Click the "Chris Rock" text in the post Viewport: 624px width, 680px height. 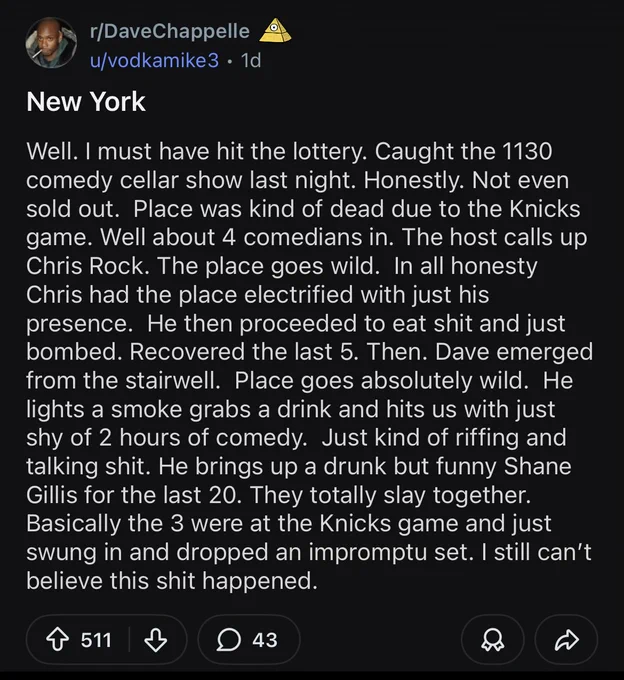(x=87, y=266)
